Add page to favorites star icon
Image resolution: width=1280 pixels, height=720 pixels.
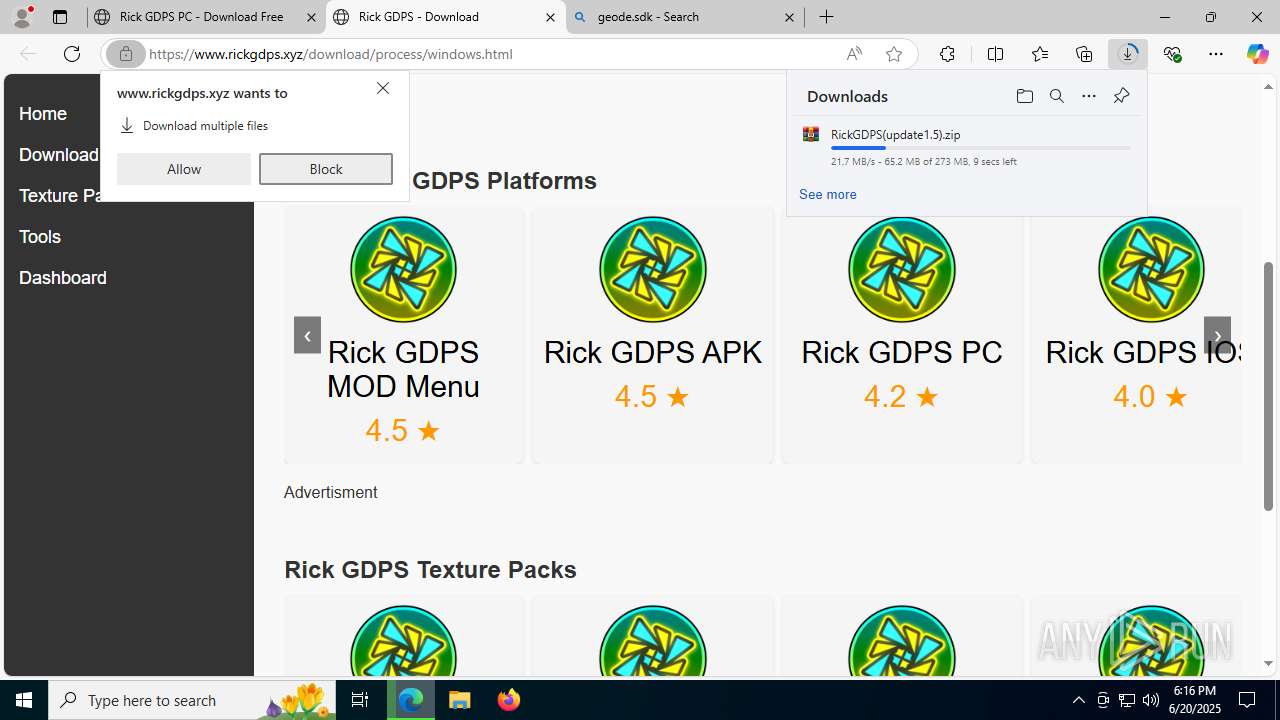[x=894, y=54]
